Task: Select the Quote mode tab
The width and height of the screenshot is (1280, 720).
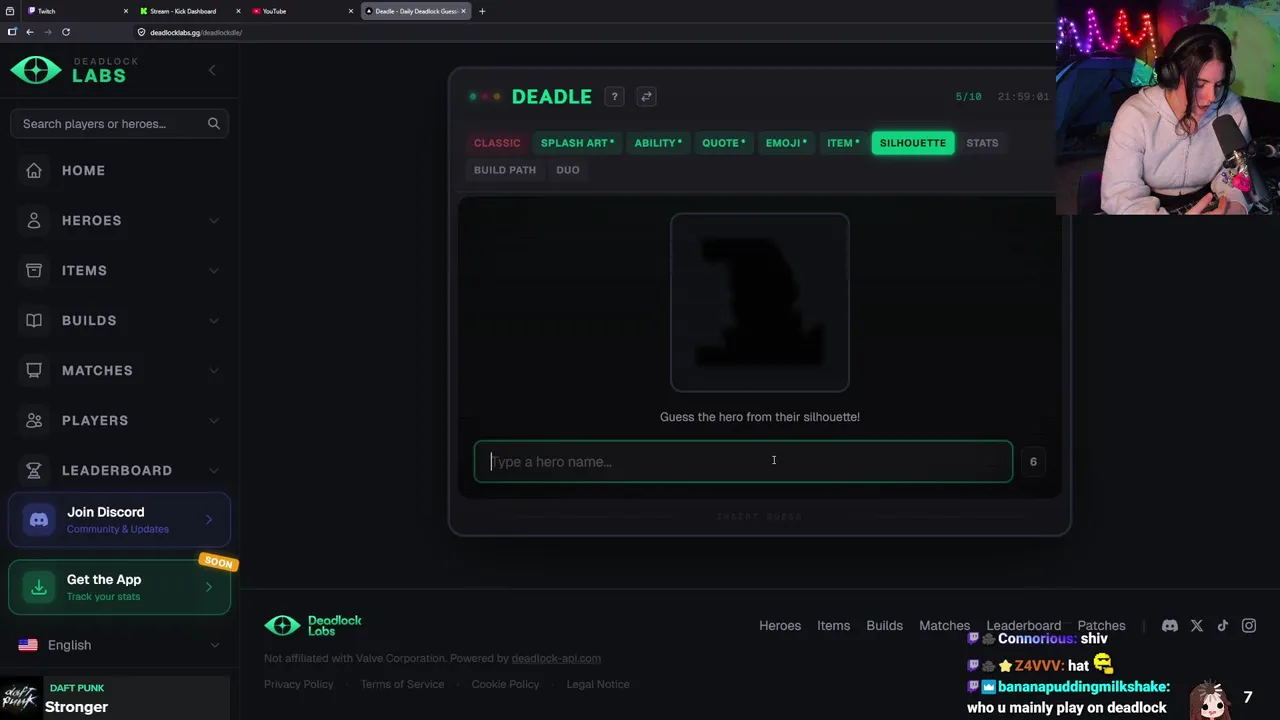Action: pos(723,143)
